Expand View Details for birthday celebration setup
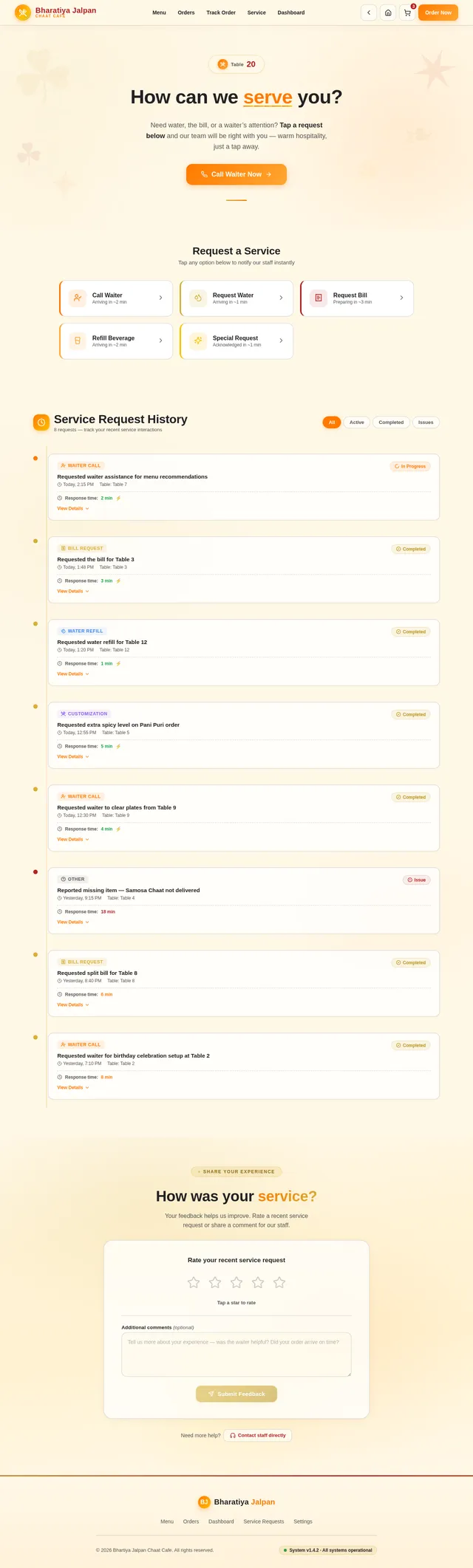 73,1087
